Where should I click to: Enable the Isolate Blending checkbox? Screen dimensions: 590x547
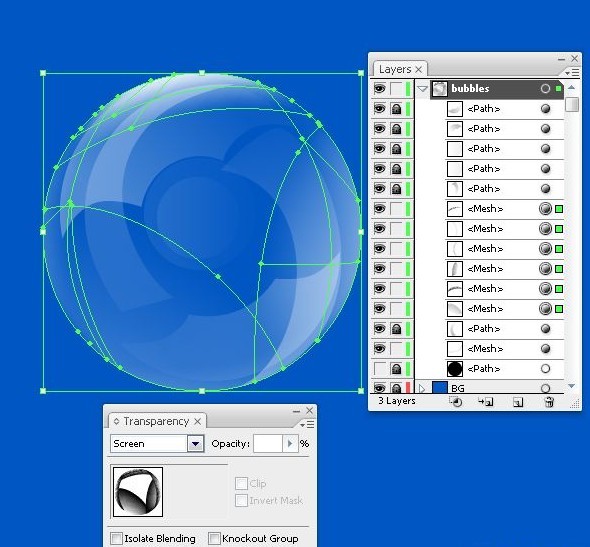click(117, 538)
